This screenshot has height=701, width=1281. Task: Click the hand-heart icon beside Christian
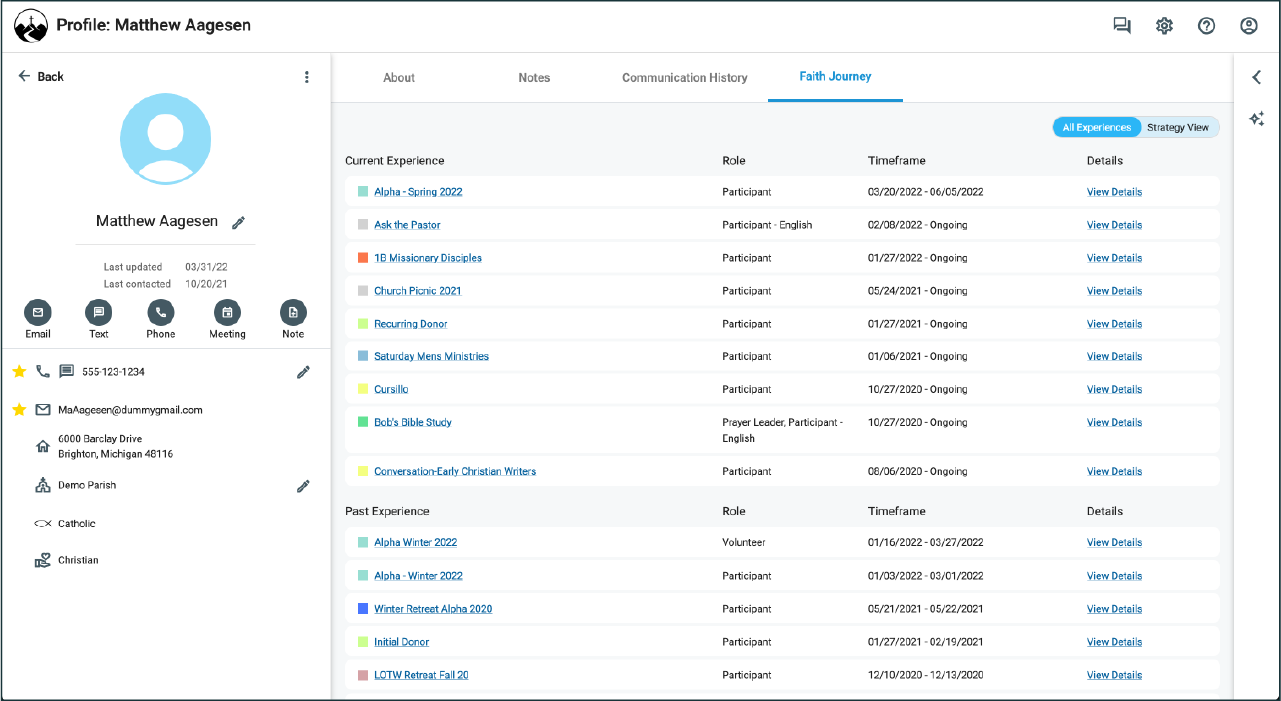[x=43, y=560]
